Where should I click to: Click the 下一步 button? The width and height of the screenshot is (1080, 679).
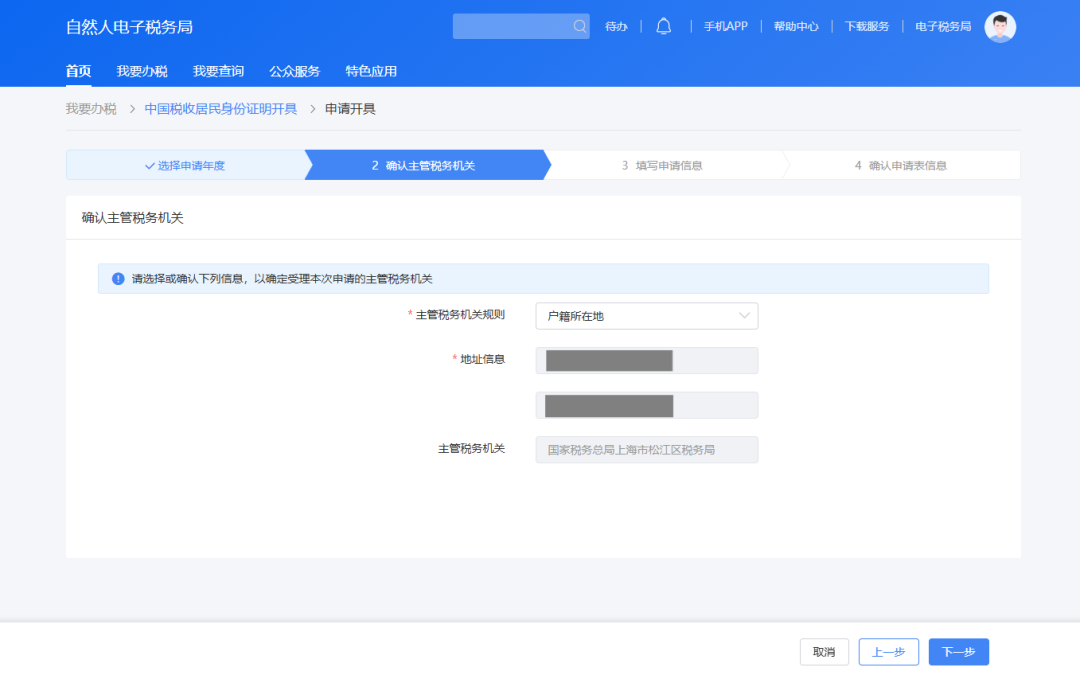click(958, 652)
